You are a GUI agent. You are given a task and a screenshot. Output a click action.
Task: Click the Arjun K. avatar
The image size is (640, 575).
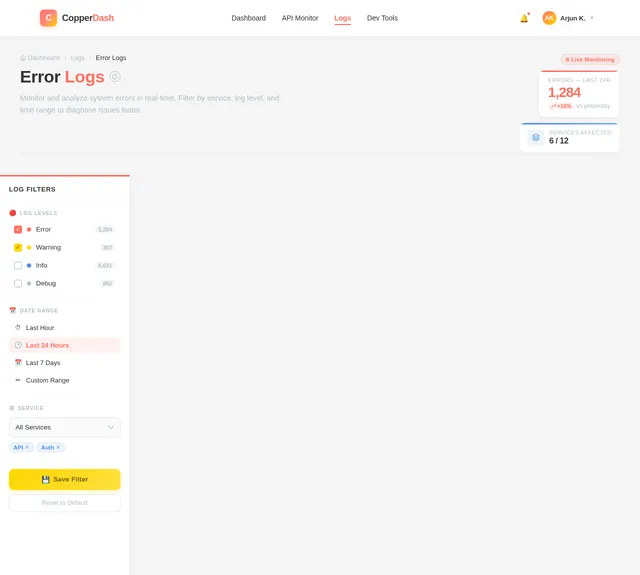click(x=549, y=18)
